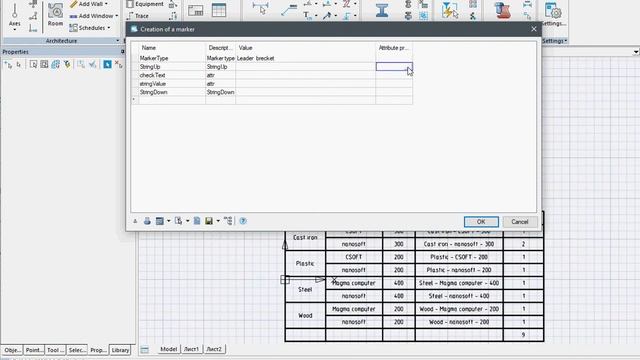Click the Leader brecket value cell

tap(305, 58)
